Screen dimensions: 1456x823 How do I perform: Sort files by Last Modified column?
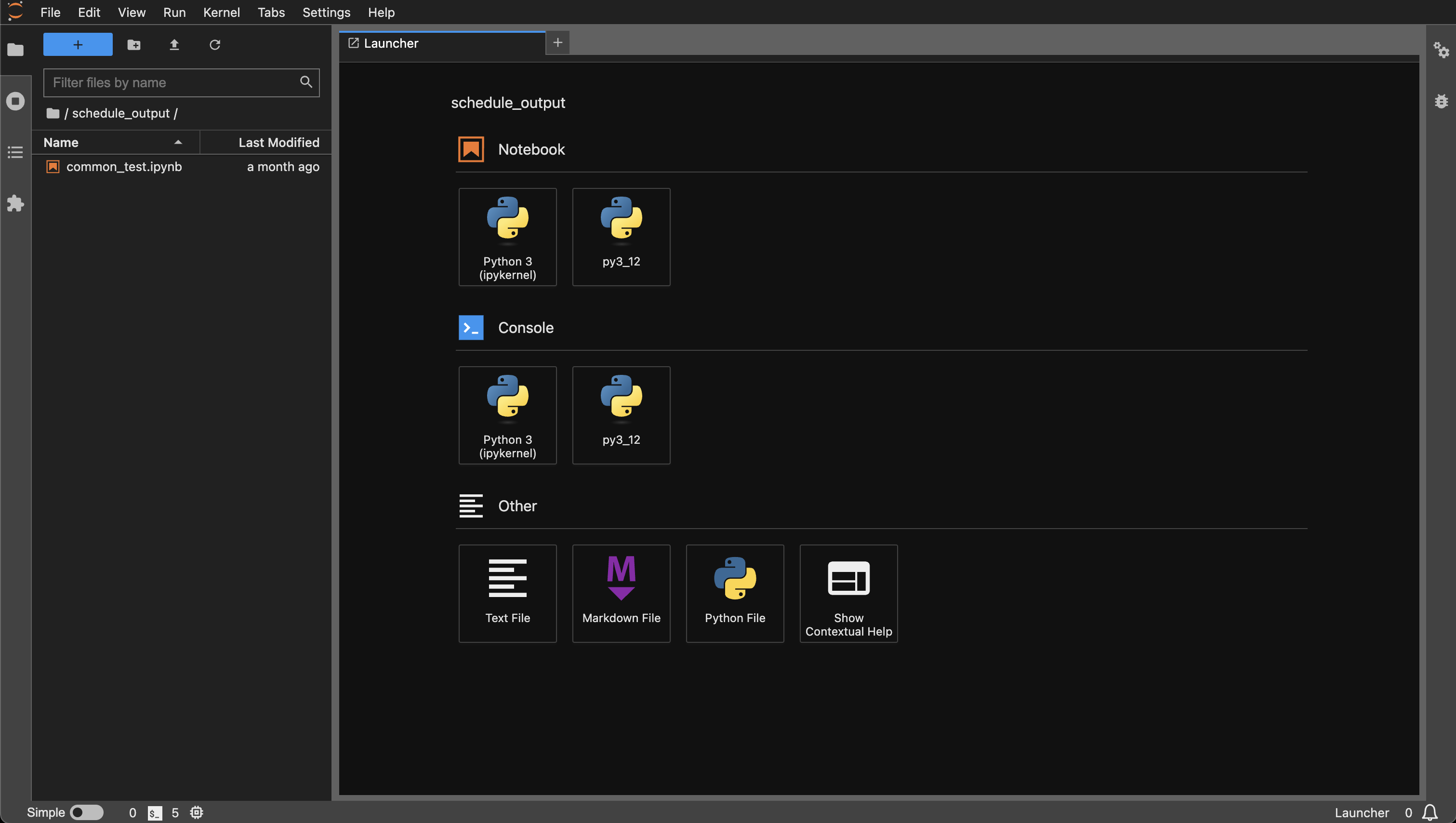(278, 143)
